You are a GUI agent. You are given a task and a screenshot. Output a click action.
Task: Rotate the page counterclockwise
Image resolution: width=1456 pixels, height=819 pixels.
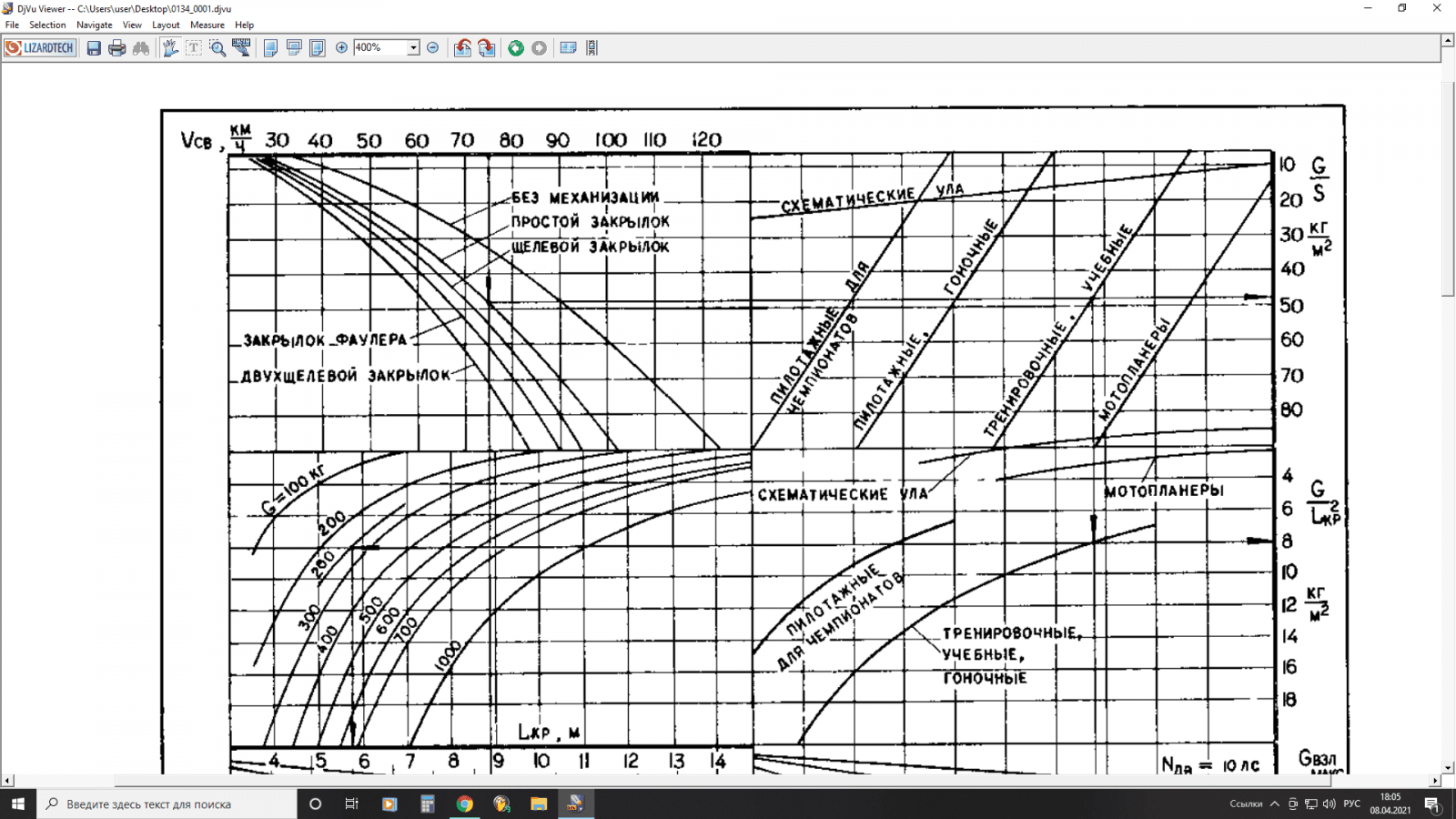tap(463, 48)
